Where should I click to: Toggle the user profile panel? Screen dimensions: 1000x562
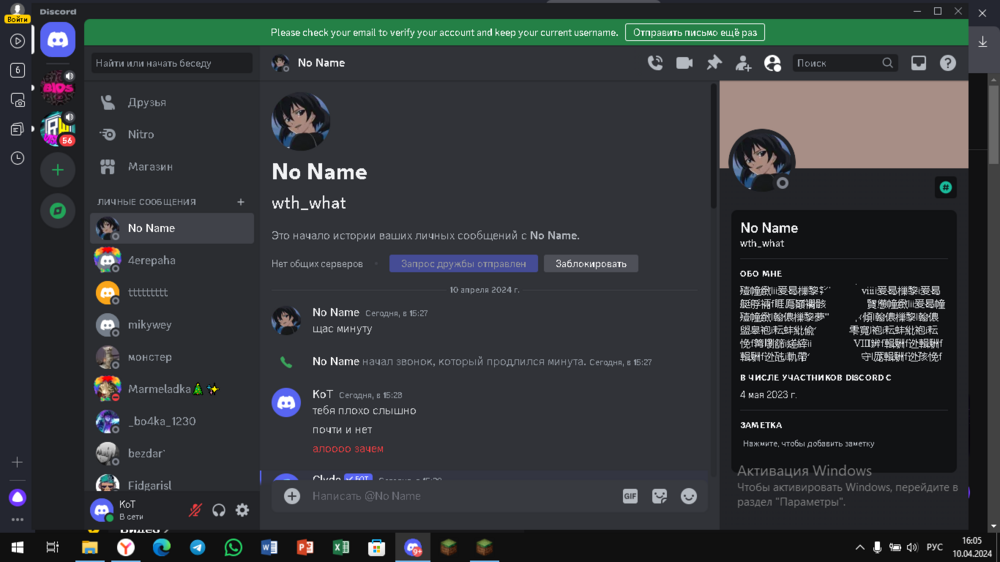tap(772, 63)
